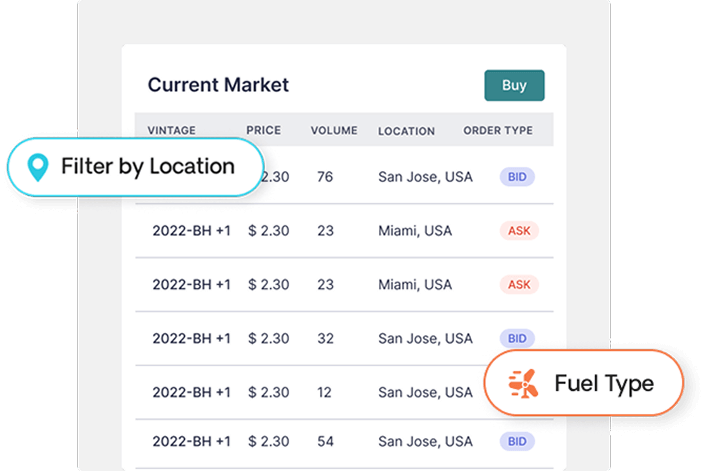Sort by the Price column header
The height and width of the screenshot is (471, 705).
tap(263, 130)
